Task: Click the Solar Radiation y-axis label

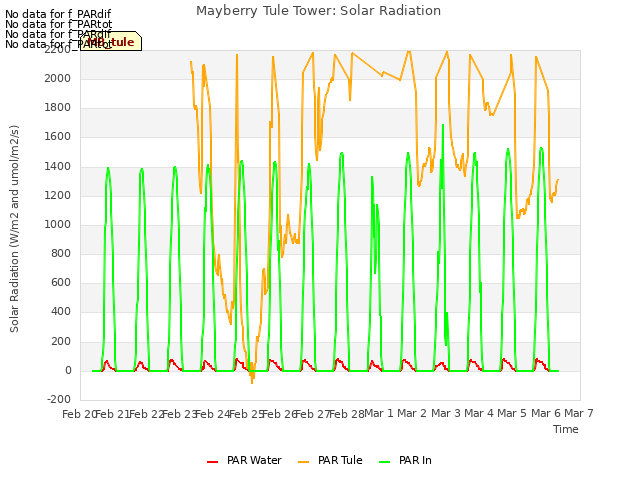Action: (x=14, y=229)
